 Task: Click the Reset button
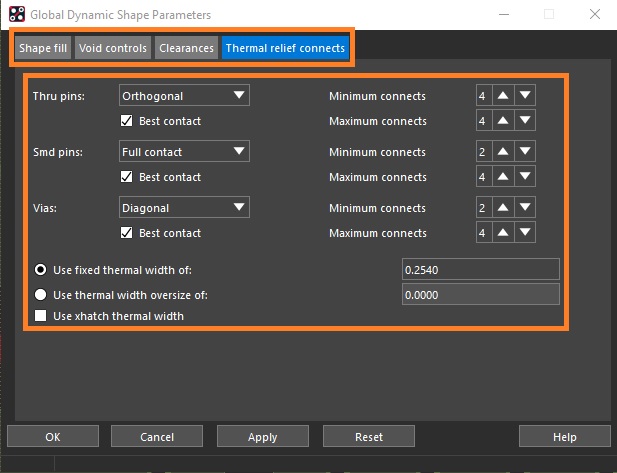pos(368,437)
